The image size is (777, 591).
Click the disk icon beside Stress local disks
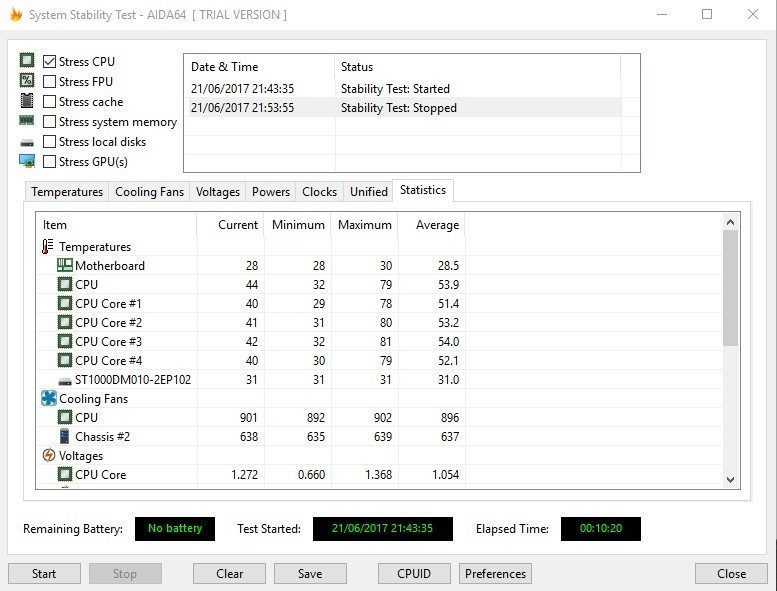(27, 143)
